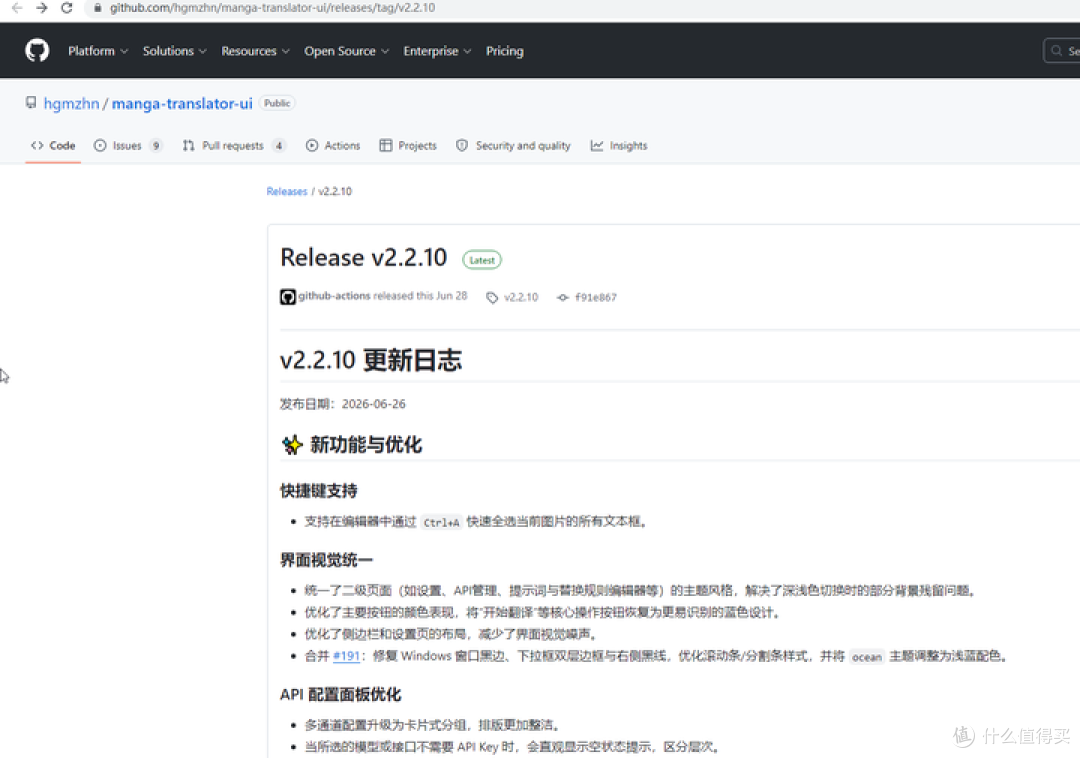The width and height of the screenshot is (1080, 758).
Task: Click the ocean code snippet
Action: 866,656
